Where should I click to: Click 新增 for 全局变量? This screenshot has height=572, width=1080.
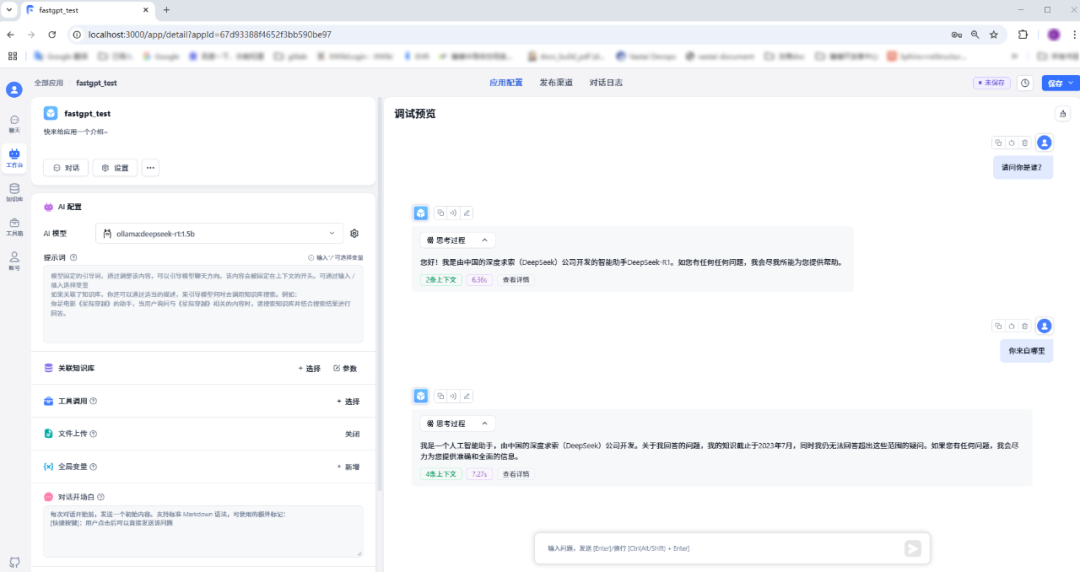[348, 467]
